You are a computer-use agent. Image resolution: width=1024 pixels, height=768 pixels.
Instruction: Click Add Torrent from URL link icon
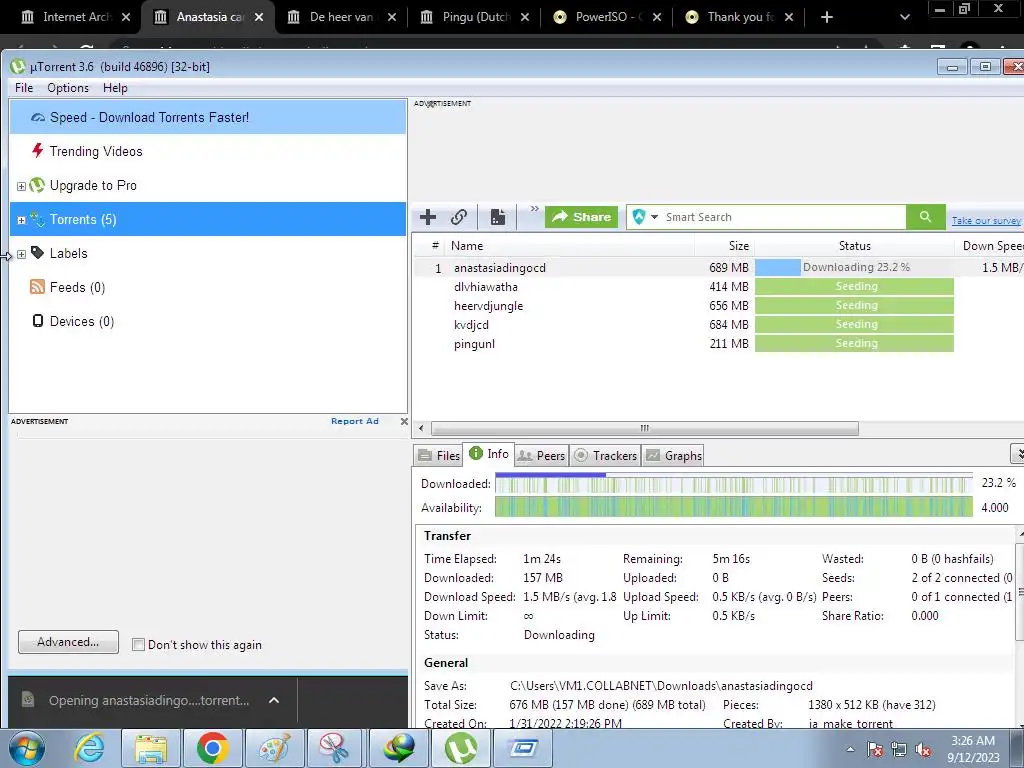459,217
